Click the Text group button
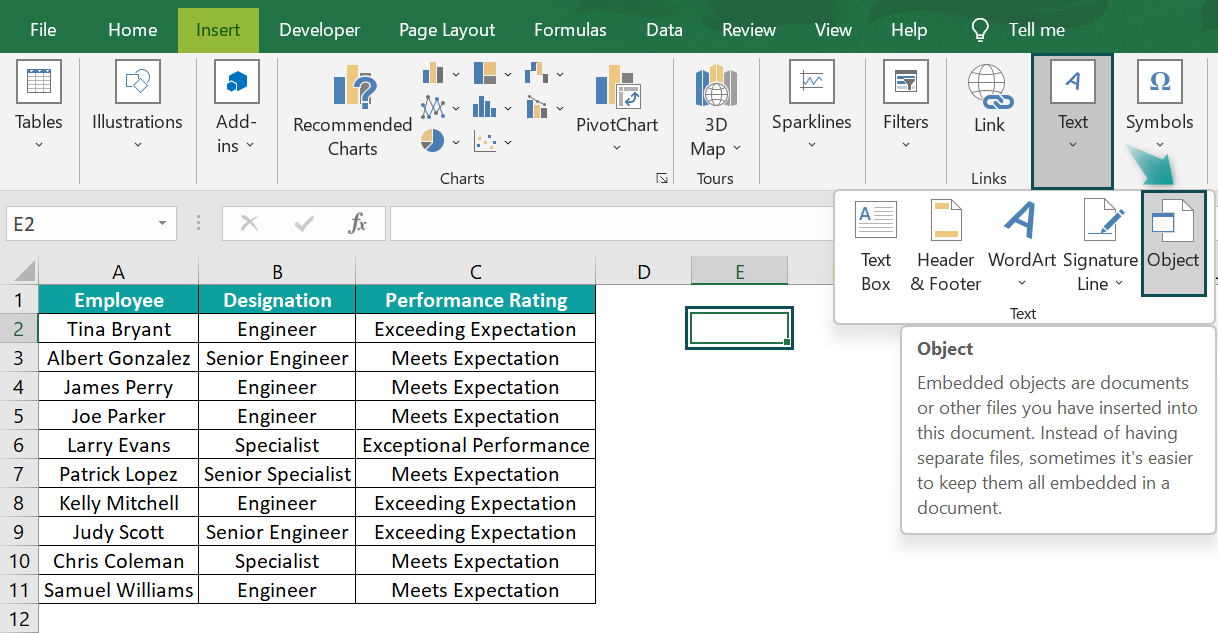The image size is (1218, 633). tap(1072, 121)
